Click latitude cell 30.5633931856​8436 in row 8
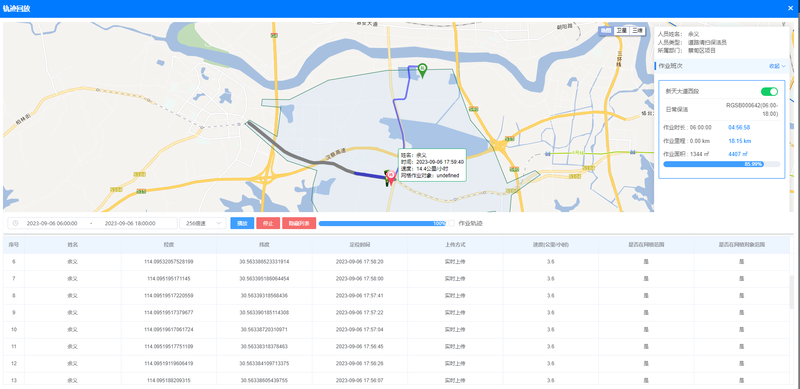800x389 pixels. coord(264,296)
